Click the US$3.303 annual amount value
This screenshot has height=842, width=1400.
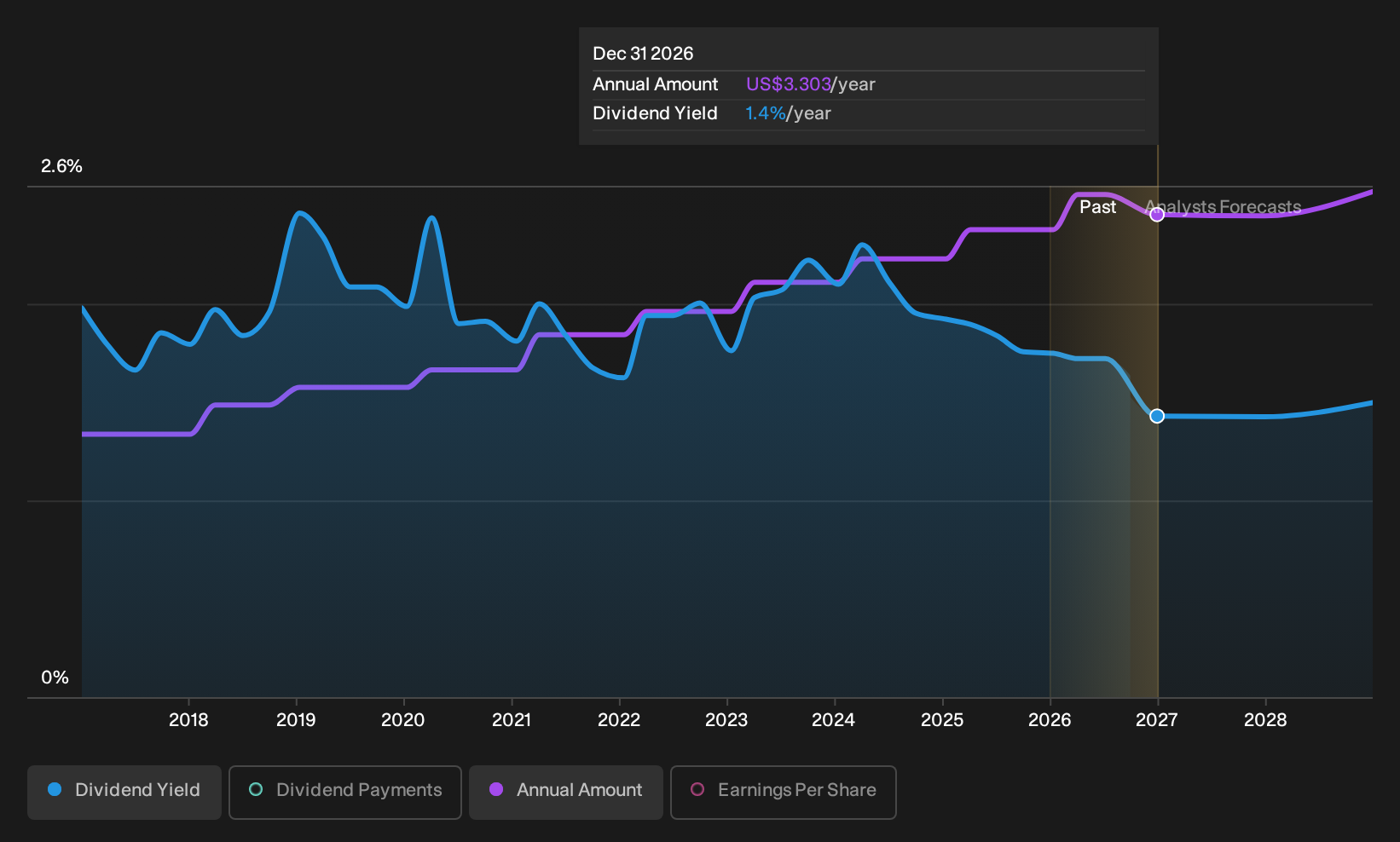point(789,84)
